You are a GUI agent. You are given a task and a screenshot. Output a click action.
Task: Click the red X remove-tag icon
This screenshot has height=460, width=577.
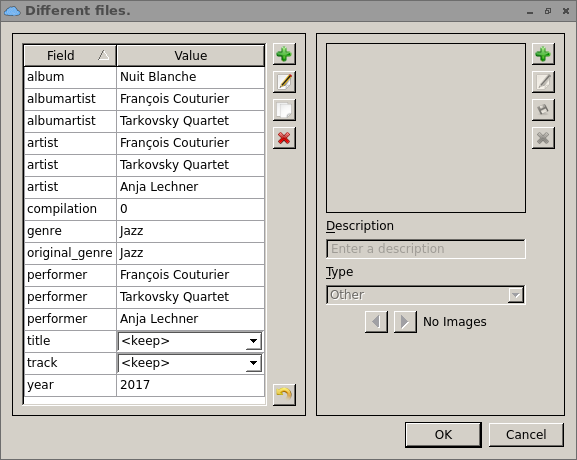pyautogui.click(x=284, y=138)
